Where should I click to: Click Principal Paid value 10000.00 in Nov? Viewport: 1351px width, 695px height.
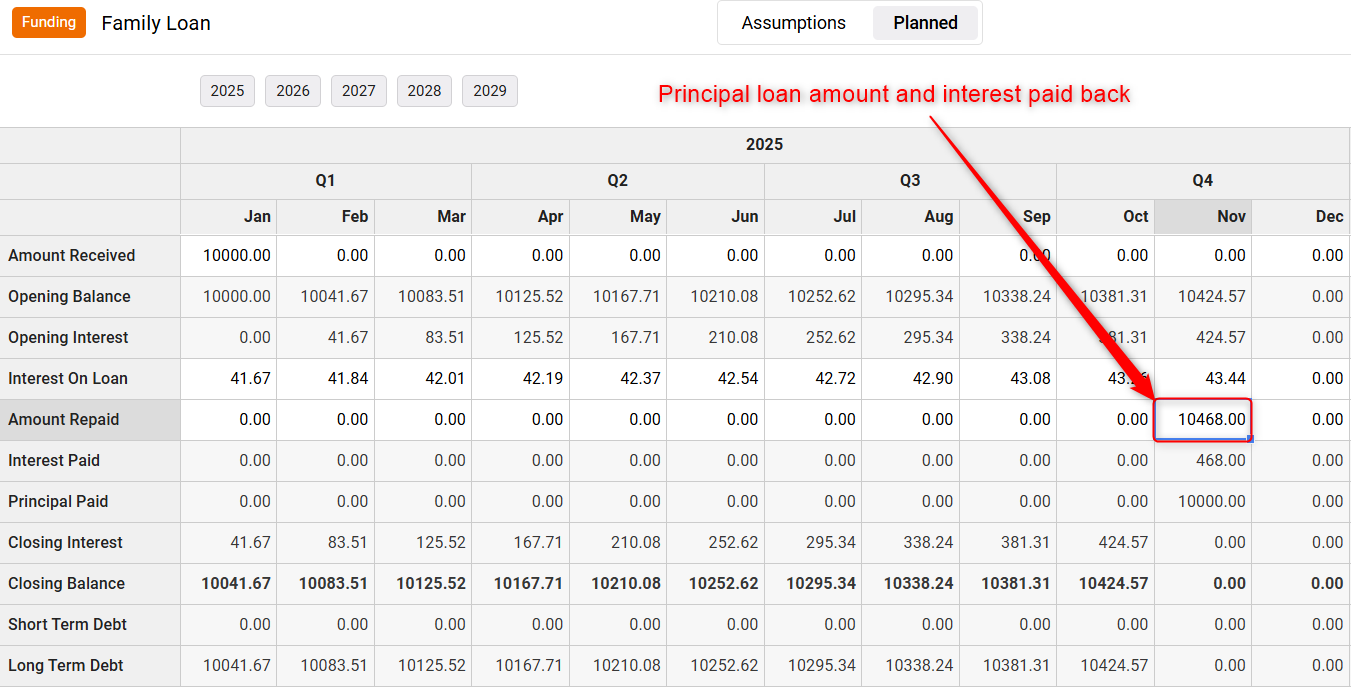(1203, 502)
